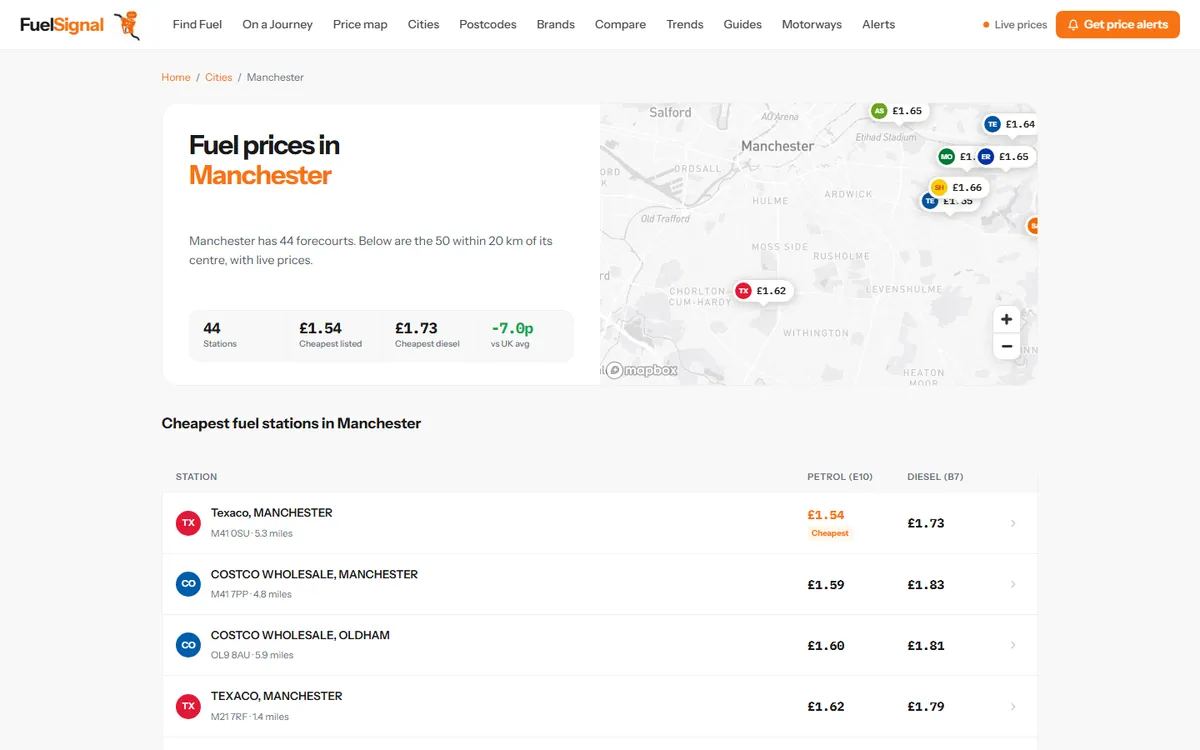Expand Texaco M21 7RF row chevron

[1013, 706]
